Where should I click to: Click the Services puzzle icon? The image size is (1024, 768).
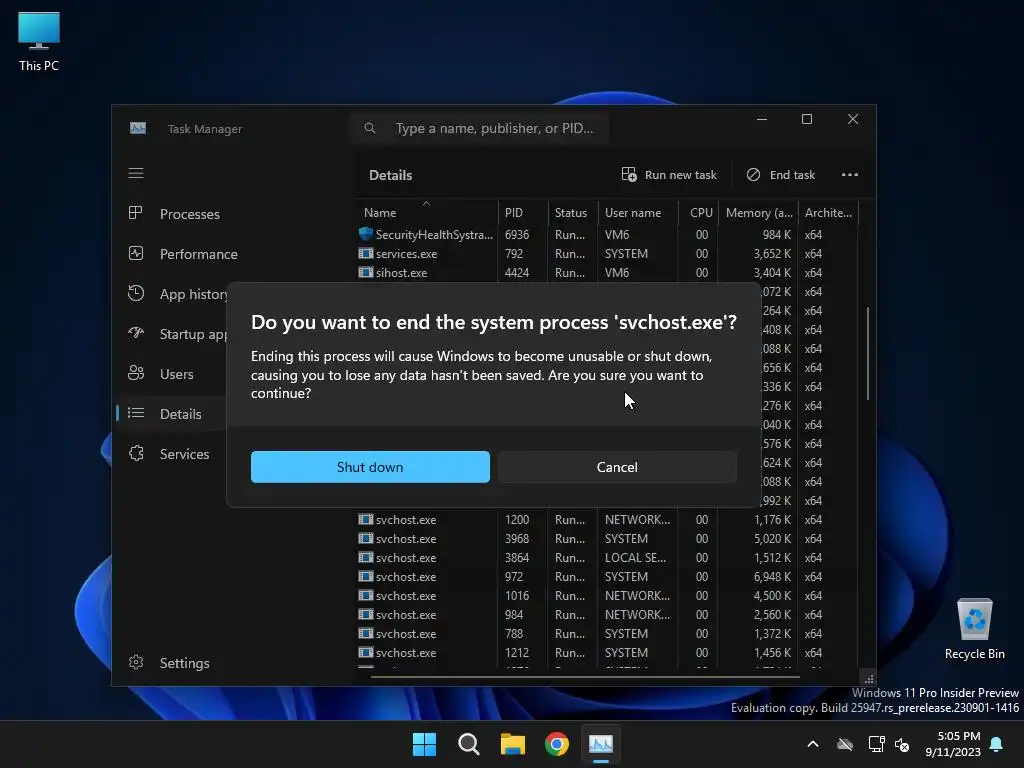(x=136, y=453)
